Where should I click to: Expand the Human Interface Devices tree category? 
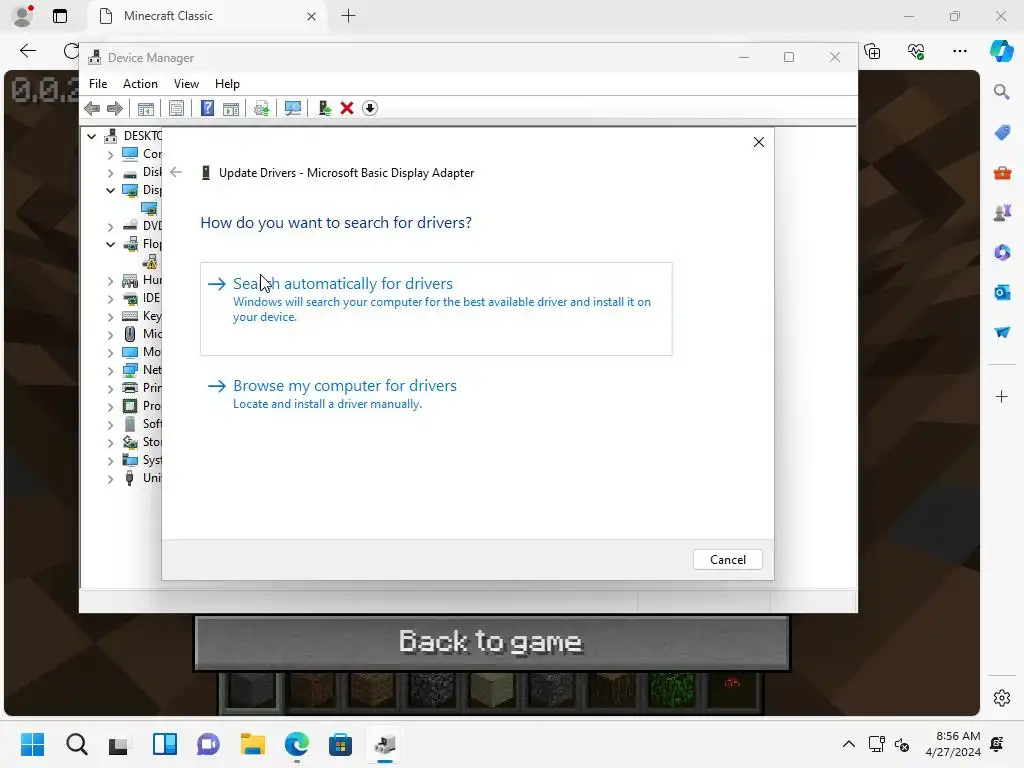click(x=110, y=280)
